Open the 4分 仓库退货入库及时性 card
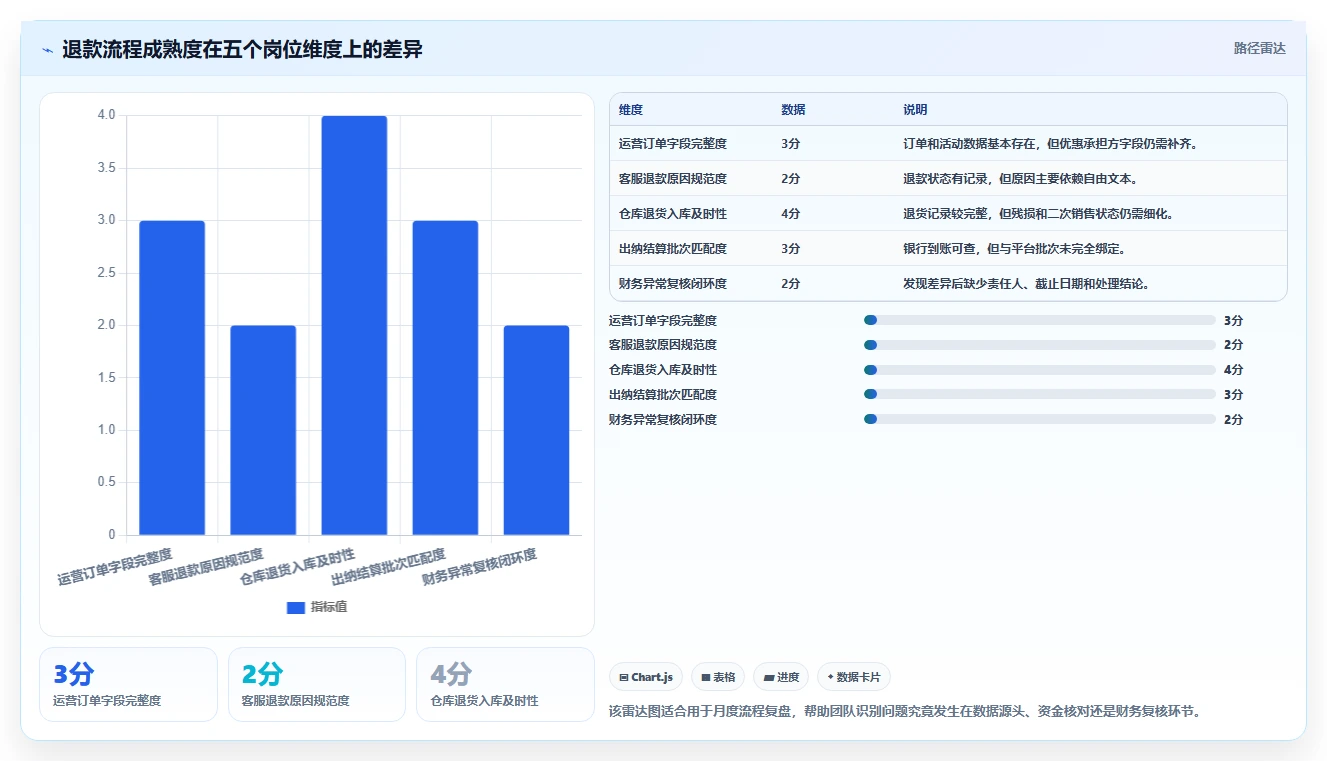Screen dimensions: 1327x761 pos(505,684)
